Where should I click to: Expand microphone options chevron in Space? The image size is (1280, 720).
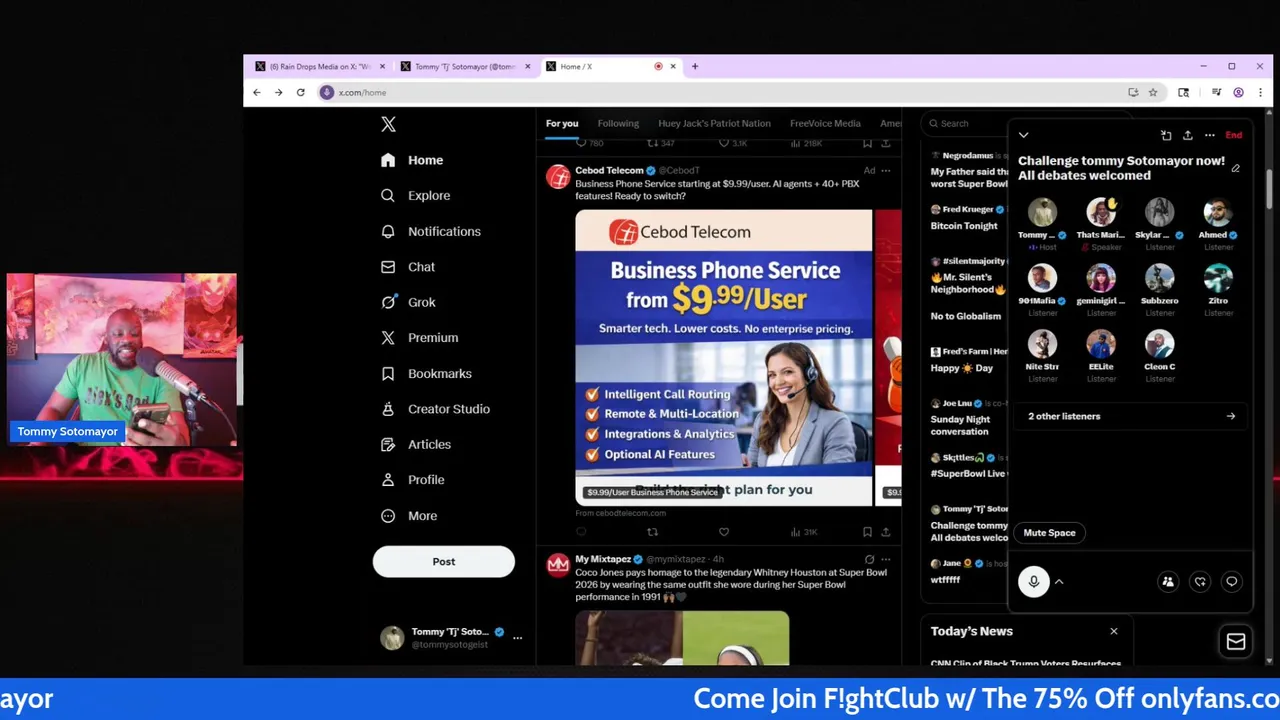tap(1059, 582)
